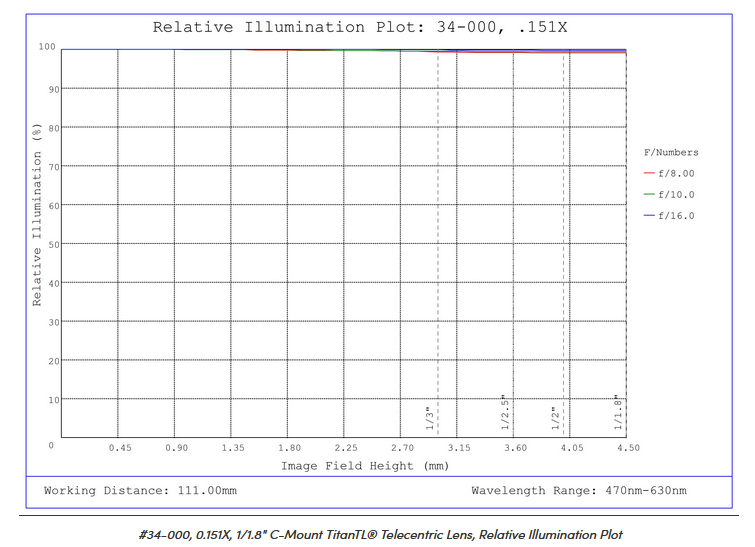Click the italic #34-000 TitanTL caption below the plot

coord(380,534)
